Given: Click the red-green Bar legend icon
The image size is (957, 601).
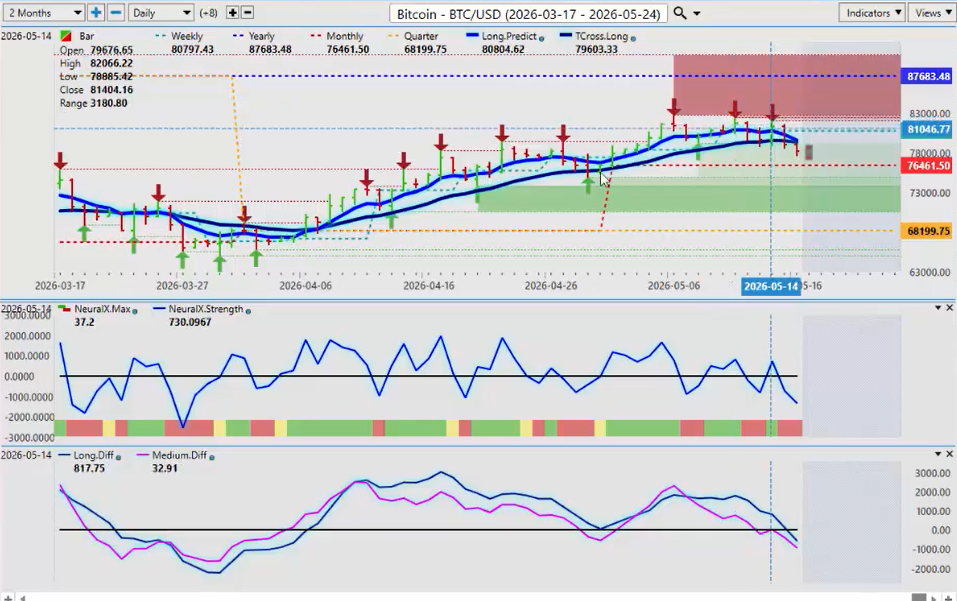Looking at the screenshot, I should pyautogui.click(x=65, y=37).
